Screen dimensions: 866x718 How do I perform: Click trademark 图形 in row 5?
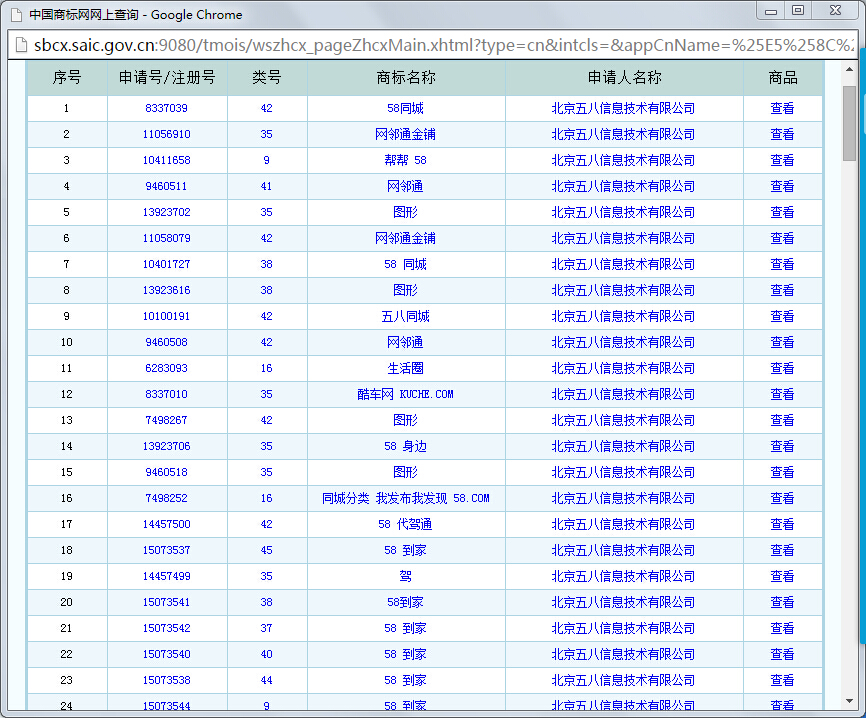pyautogui.click(x=405, y=212)
